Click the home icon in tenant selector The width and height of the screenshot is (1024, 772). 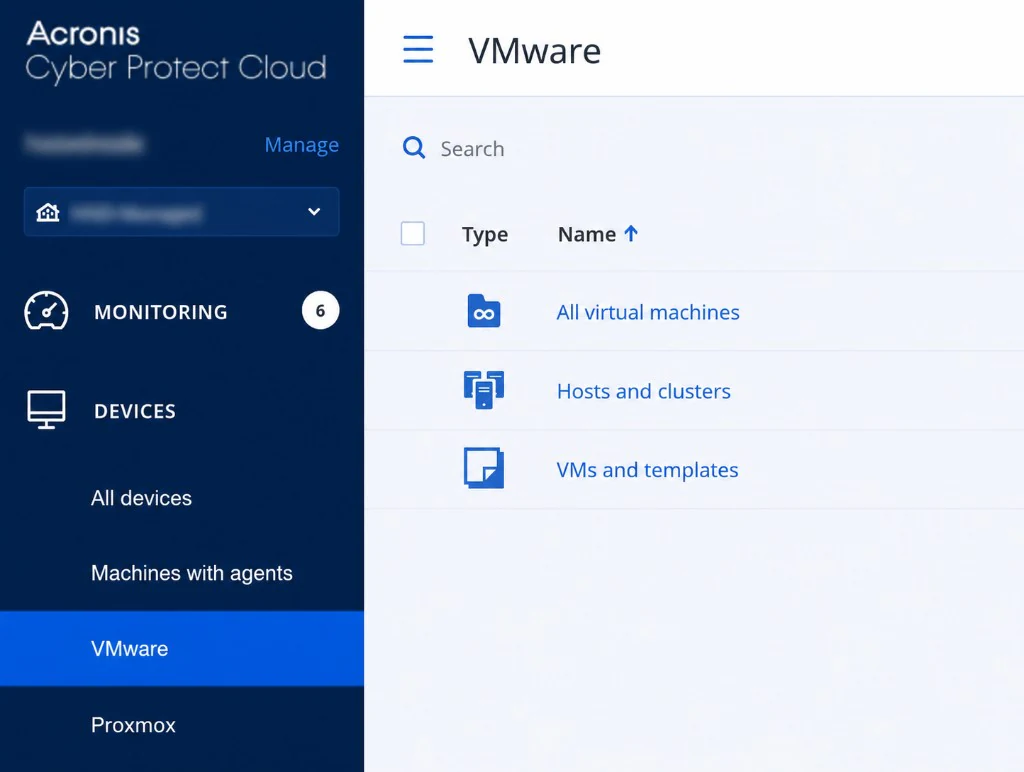(x=48, y=212)
